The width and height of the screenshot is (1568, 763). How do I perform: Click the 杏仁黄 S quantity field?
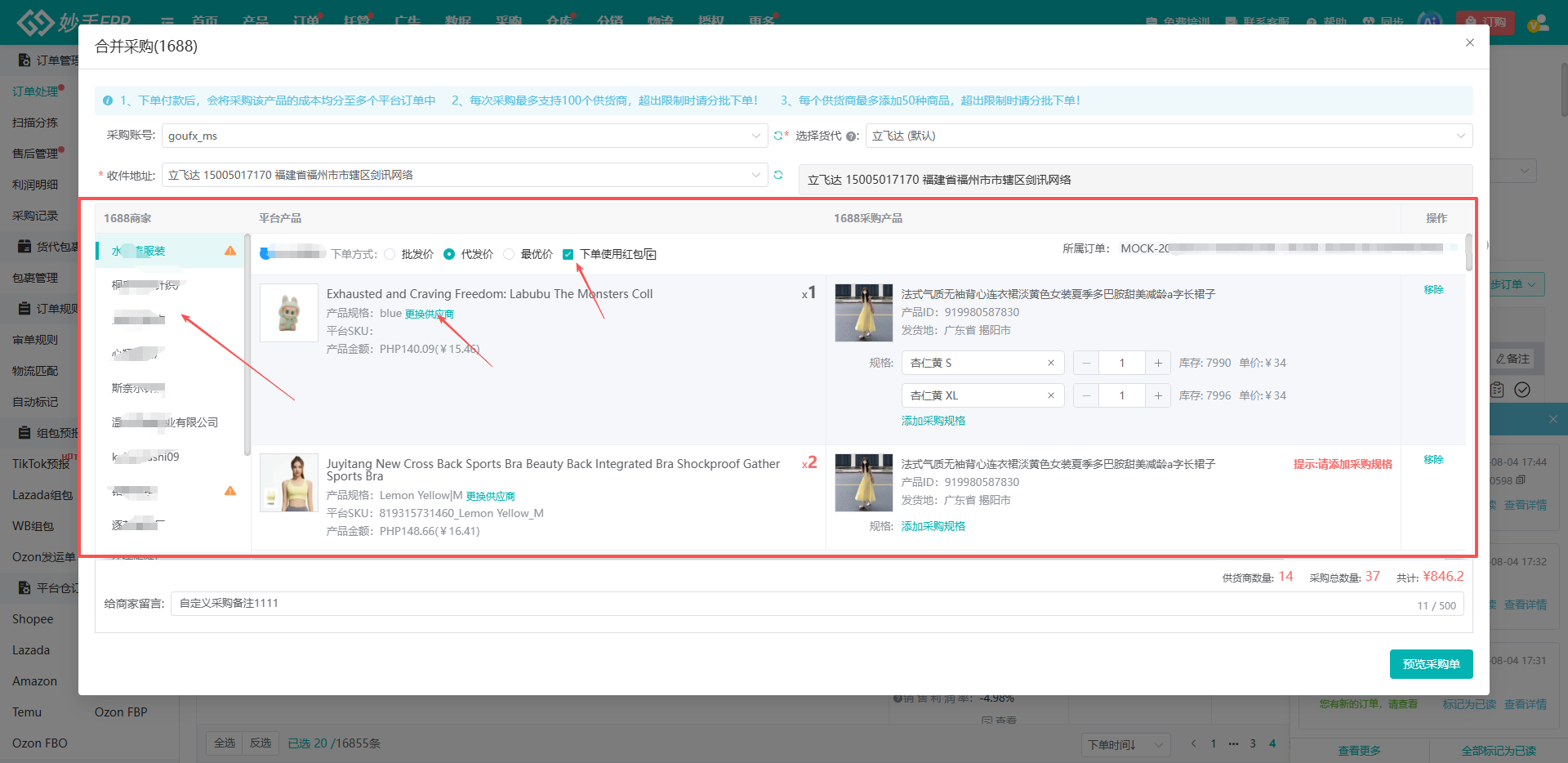1122,363
